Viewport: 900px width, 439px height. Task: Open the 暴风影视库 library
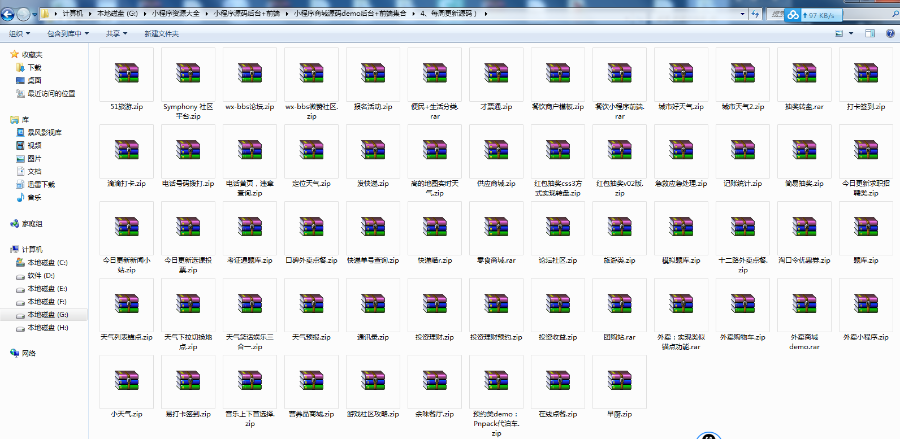44,133
